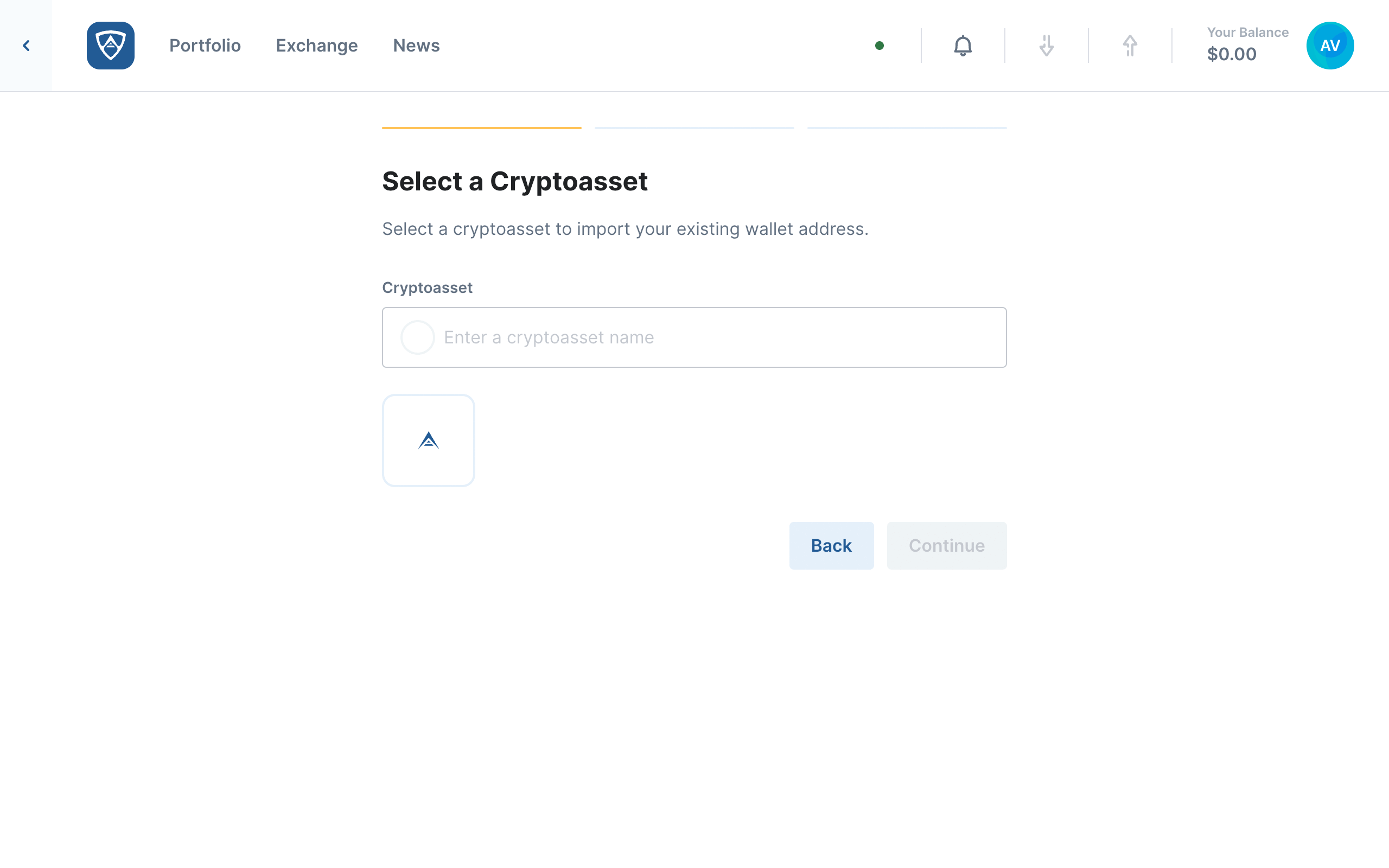This screenshot has height=868, width=1389.
Task: Go to the Portfolio page
Action: click(205, 46)
